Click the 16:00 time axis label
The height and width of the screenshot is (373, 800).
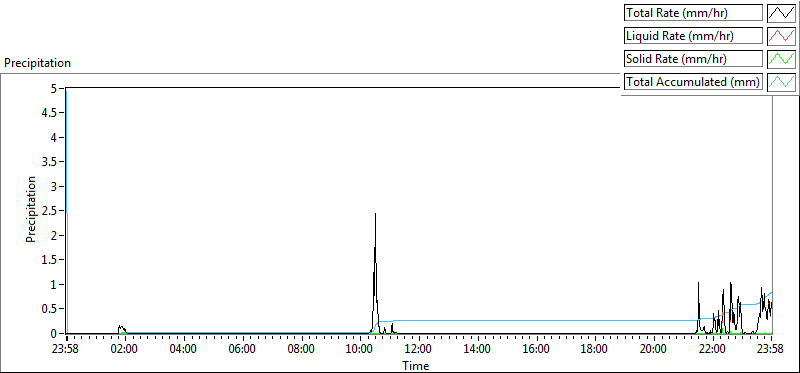coord(536,350)
